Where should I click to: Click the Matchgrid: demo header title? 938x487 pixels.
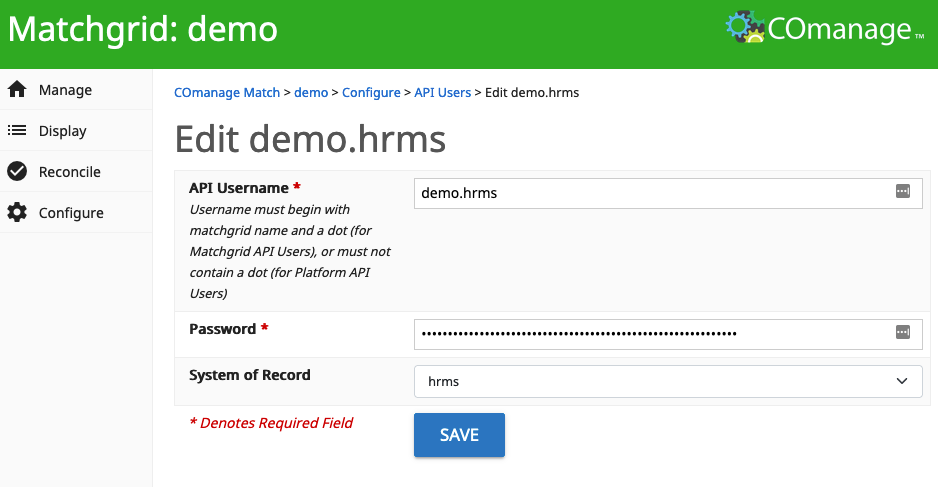pos(143,29)
